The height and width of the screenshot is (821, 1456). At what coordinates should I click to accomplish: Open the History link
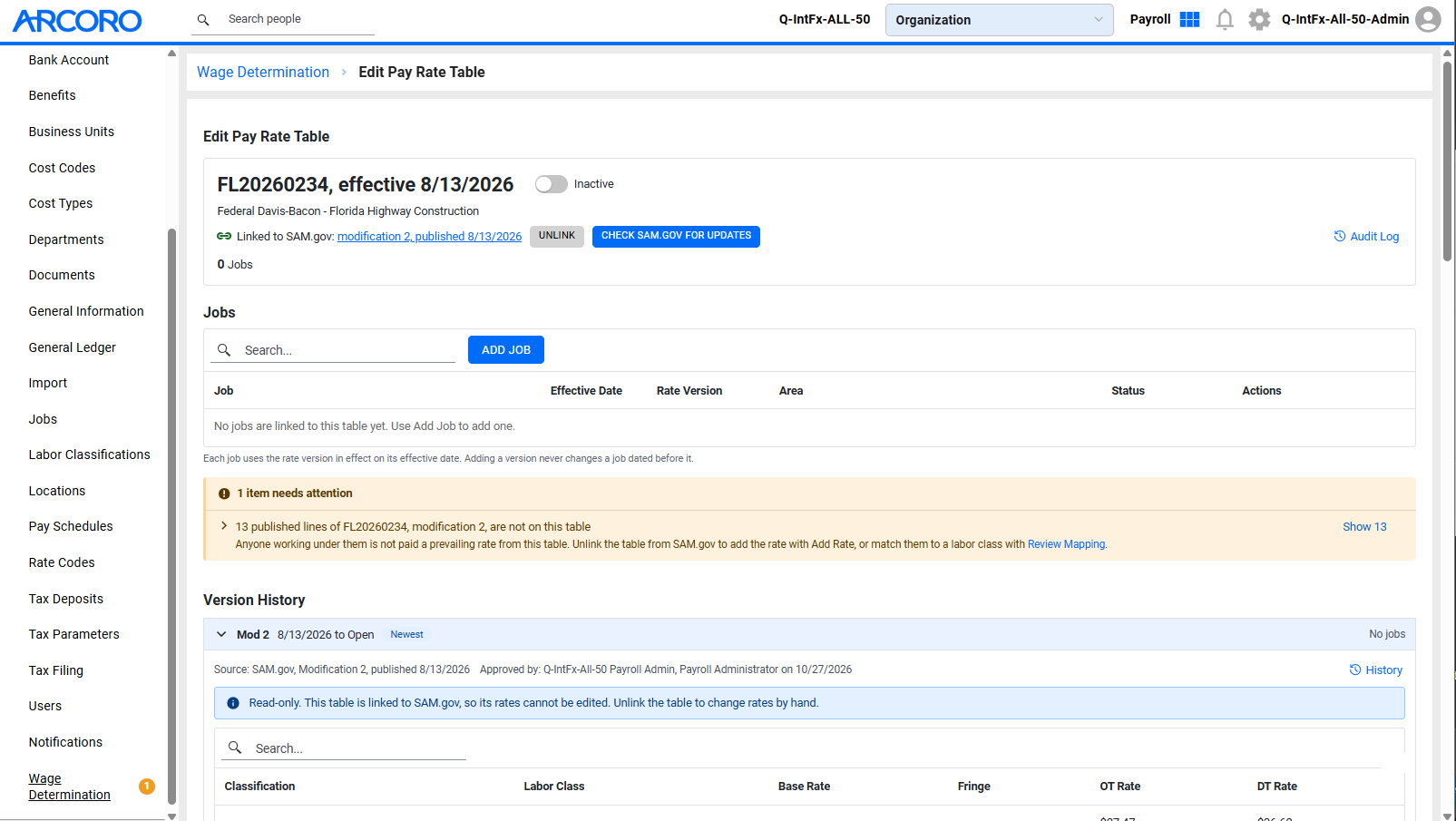(1383, 670)
